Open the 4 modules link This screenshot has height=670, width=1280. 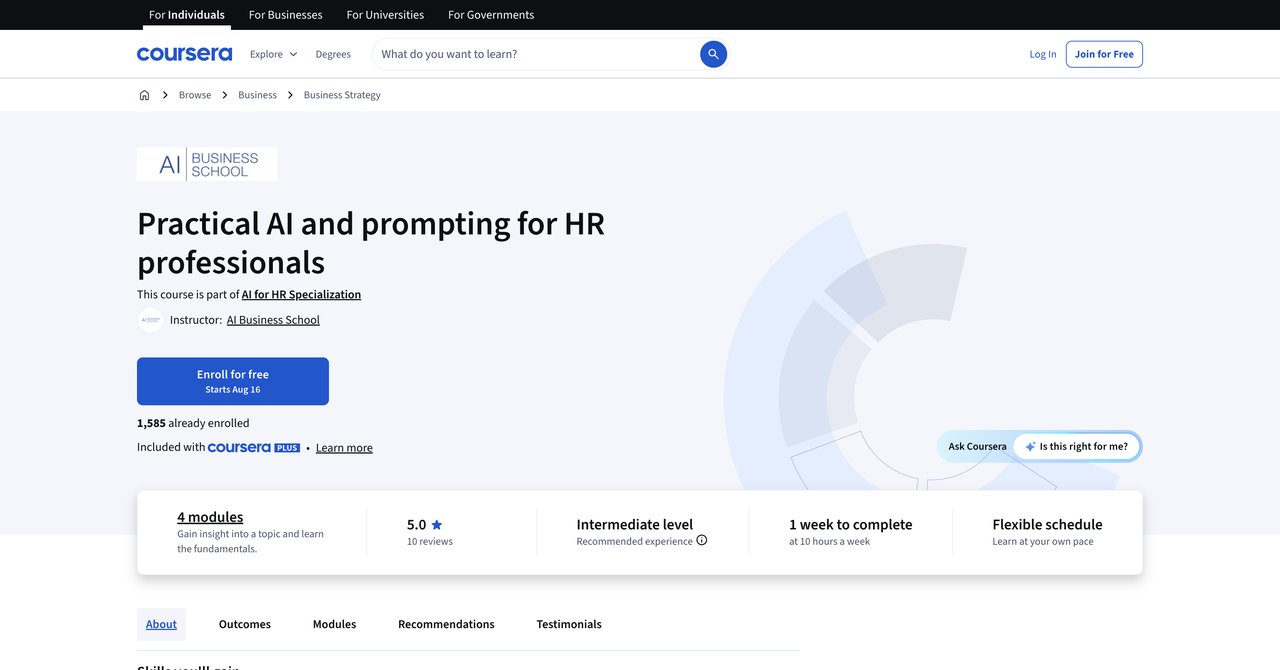[210, 517]
